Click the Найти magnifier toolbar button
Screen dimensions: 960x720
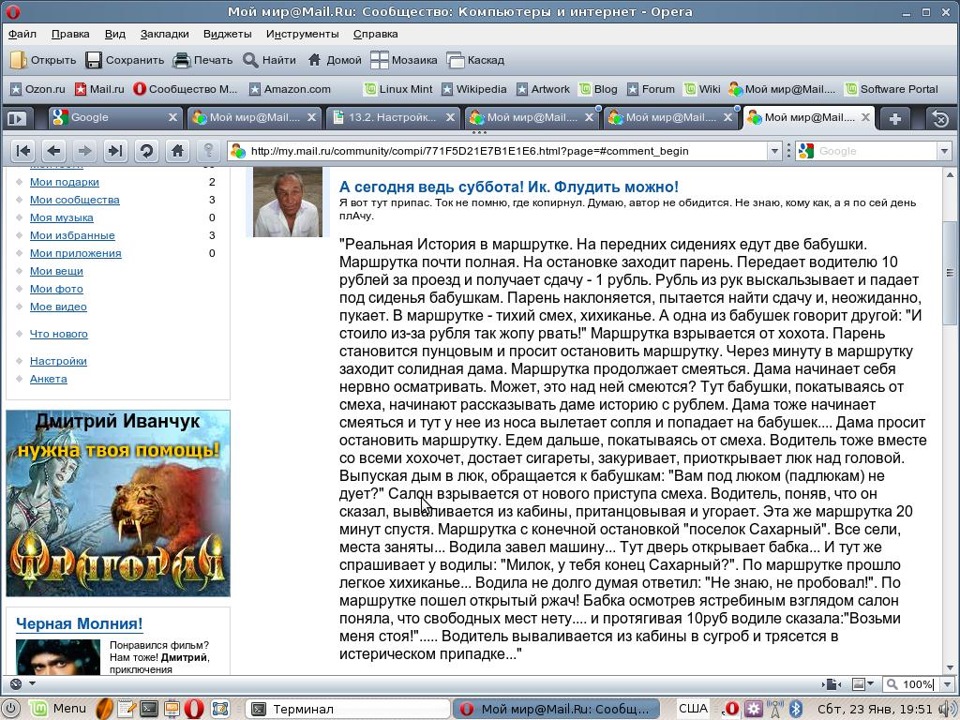click(269, 60)
